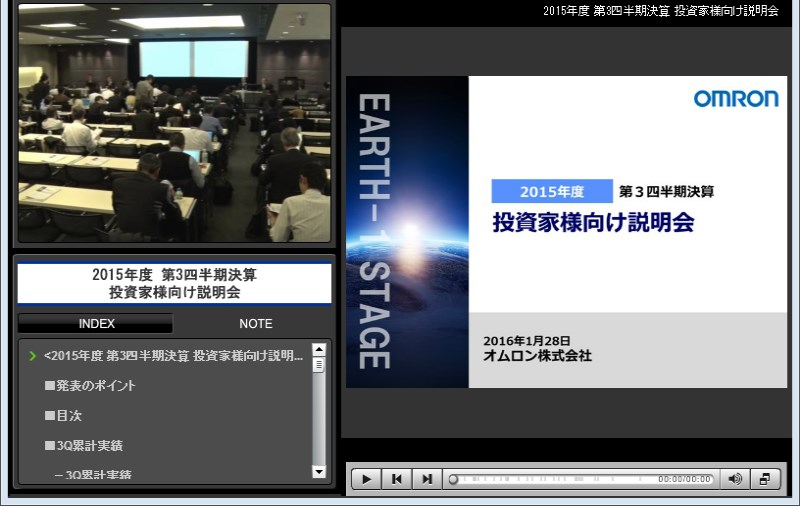Select the －3Q累計実績 sub-entry
Screen dimensions: 800x506
point(93,474)
